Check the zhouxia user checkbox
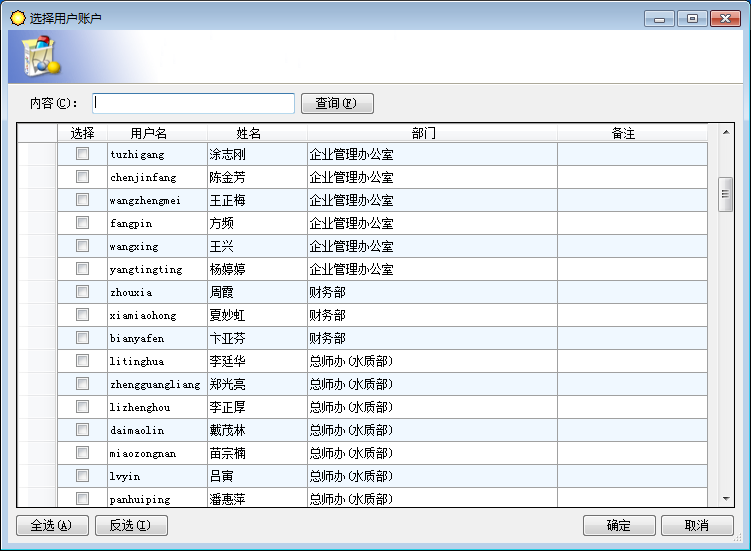Image resolution: width=751 pixels, height=551 pixels. pyautogui.click(x=82, y=292)
